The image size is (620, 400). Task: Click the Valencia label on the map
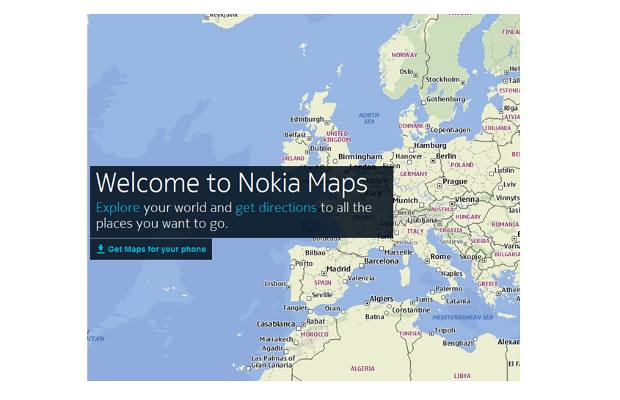pyautogui.click(x=361, y=278)
